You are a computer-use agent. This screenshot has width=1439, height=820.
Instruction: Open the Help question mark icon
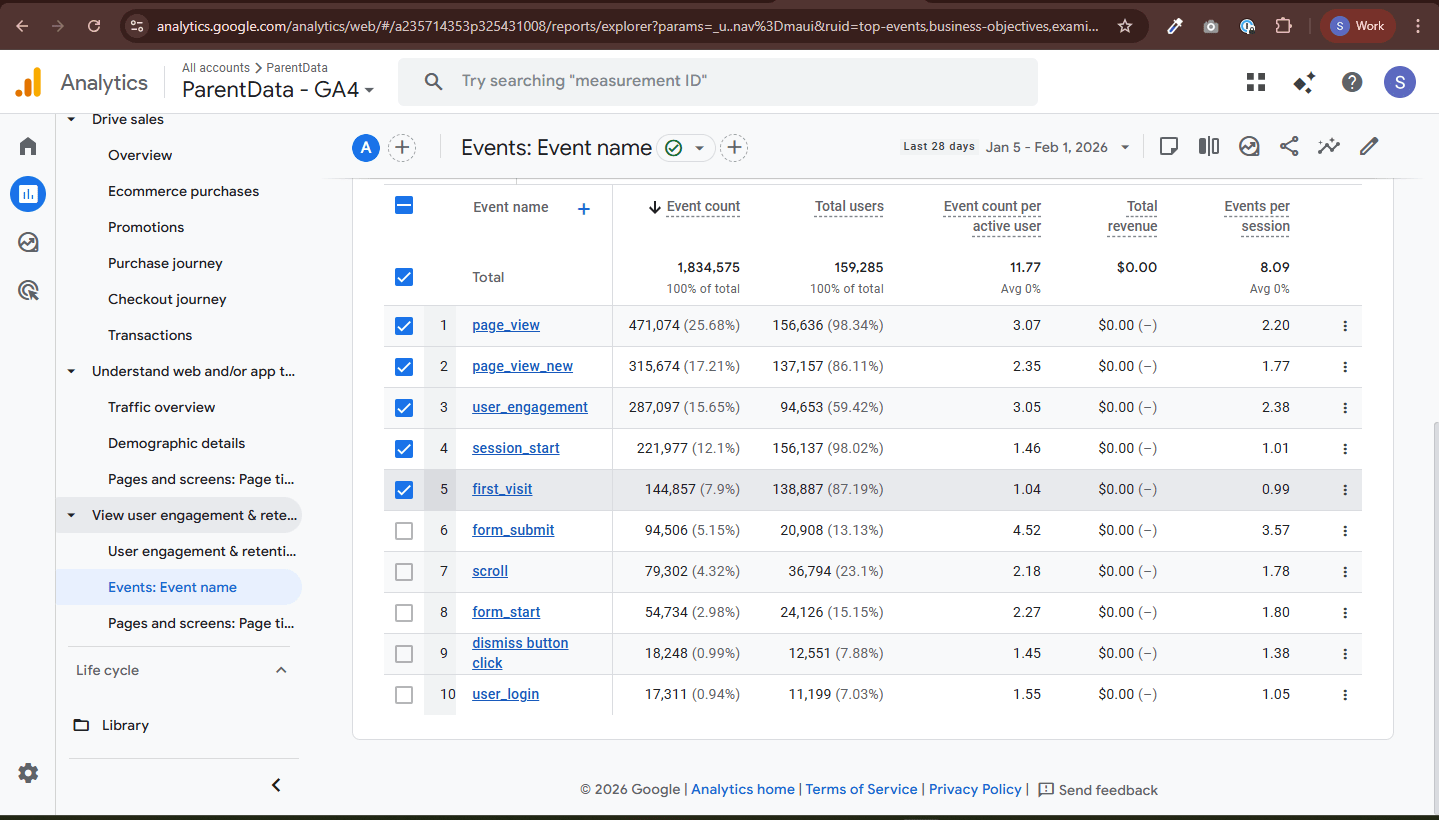1352,82
